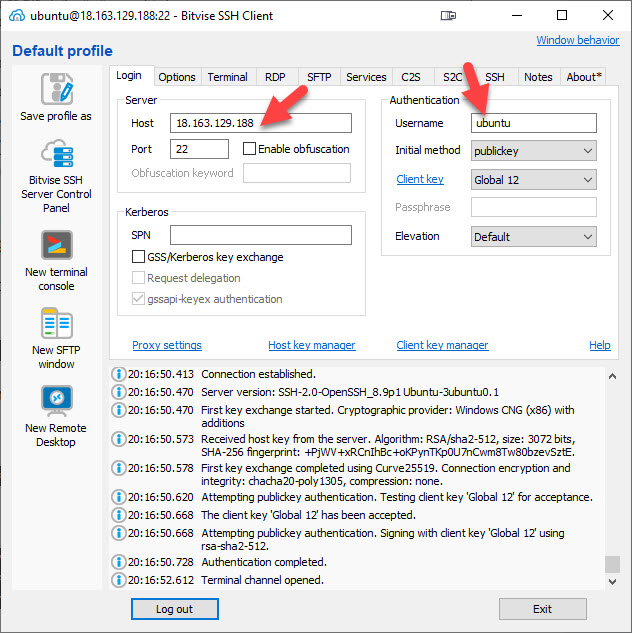The width and height of the screenshot is (632, 633).
Task: Click the Log out button
Action: 175,609
